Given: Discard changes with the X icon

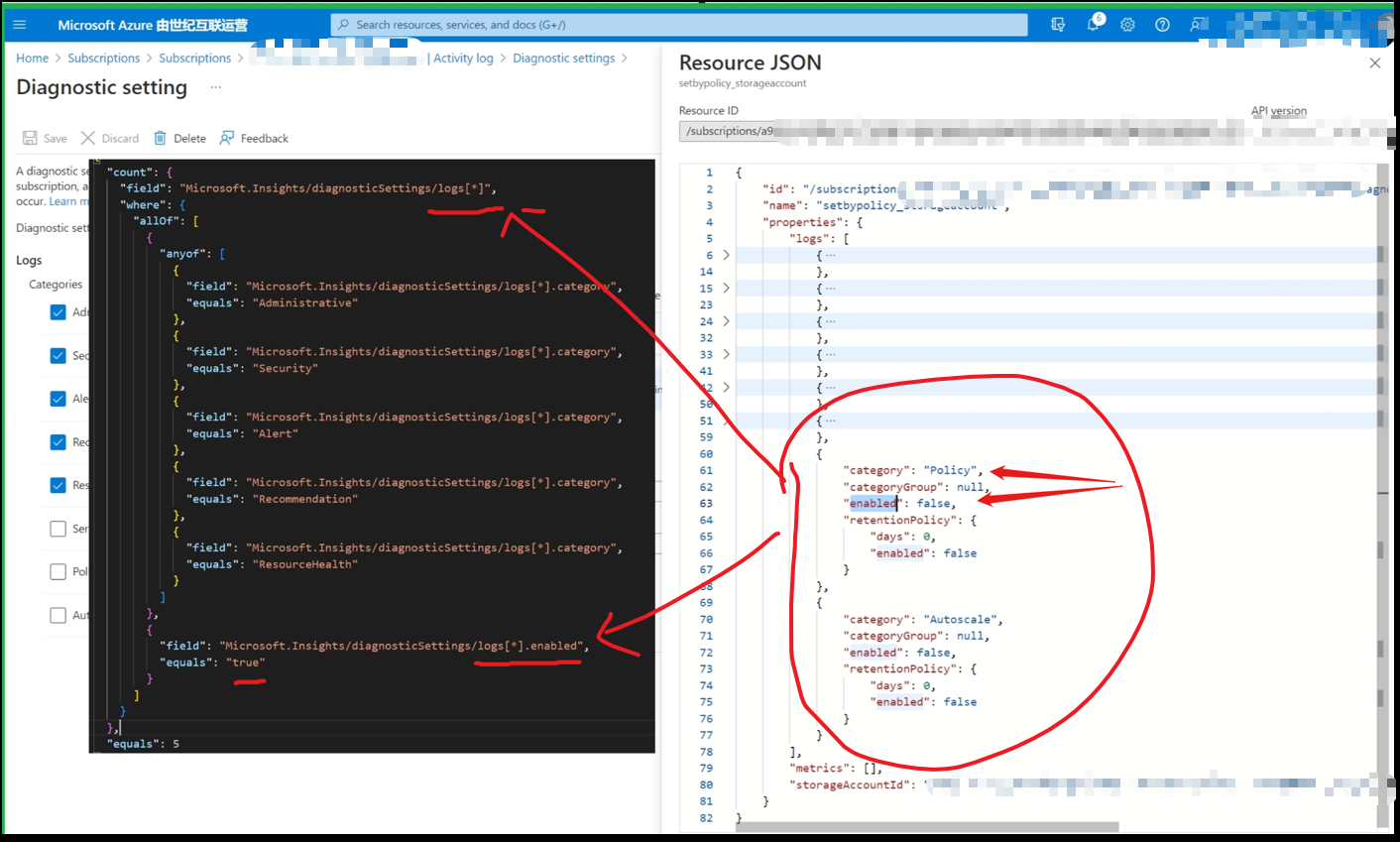Looking at the screenshot, I should [x=108, y=138].
